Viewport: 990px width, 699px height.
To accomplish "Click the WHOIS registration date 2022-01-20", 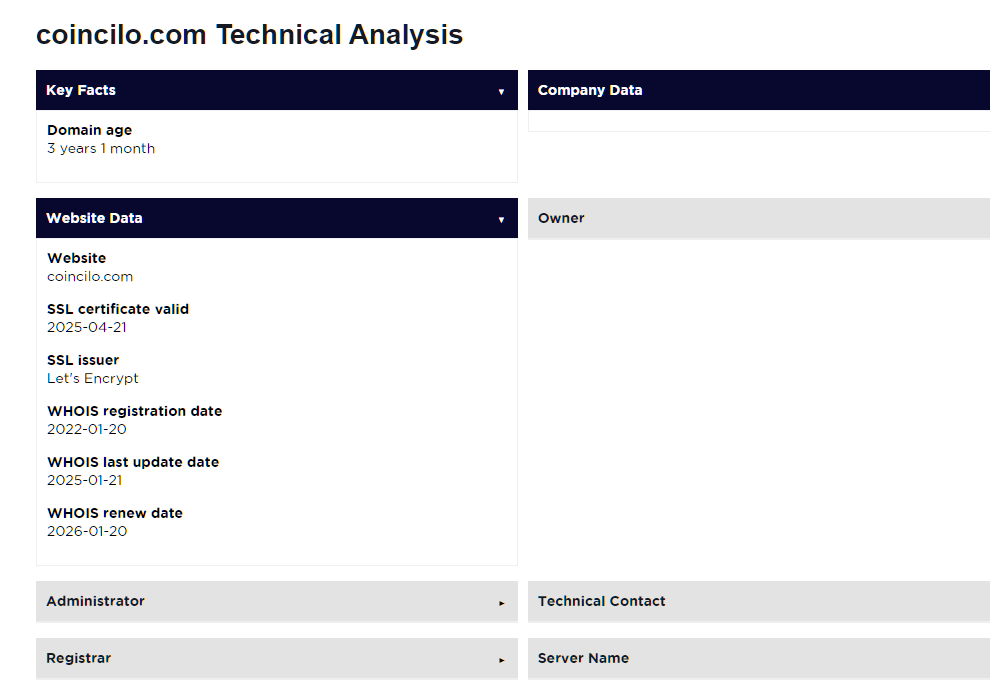I will 87,430.
